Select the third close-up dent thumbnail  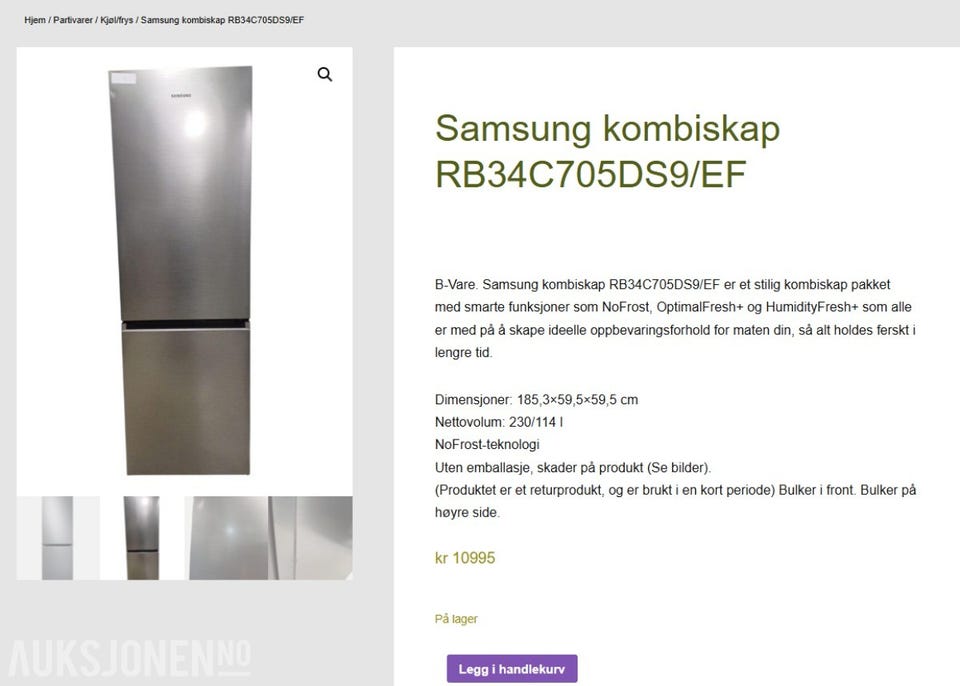[x=227, y=538]
